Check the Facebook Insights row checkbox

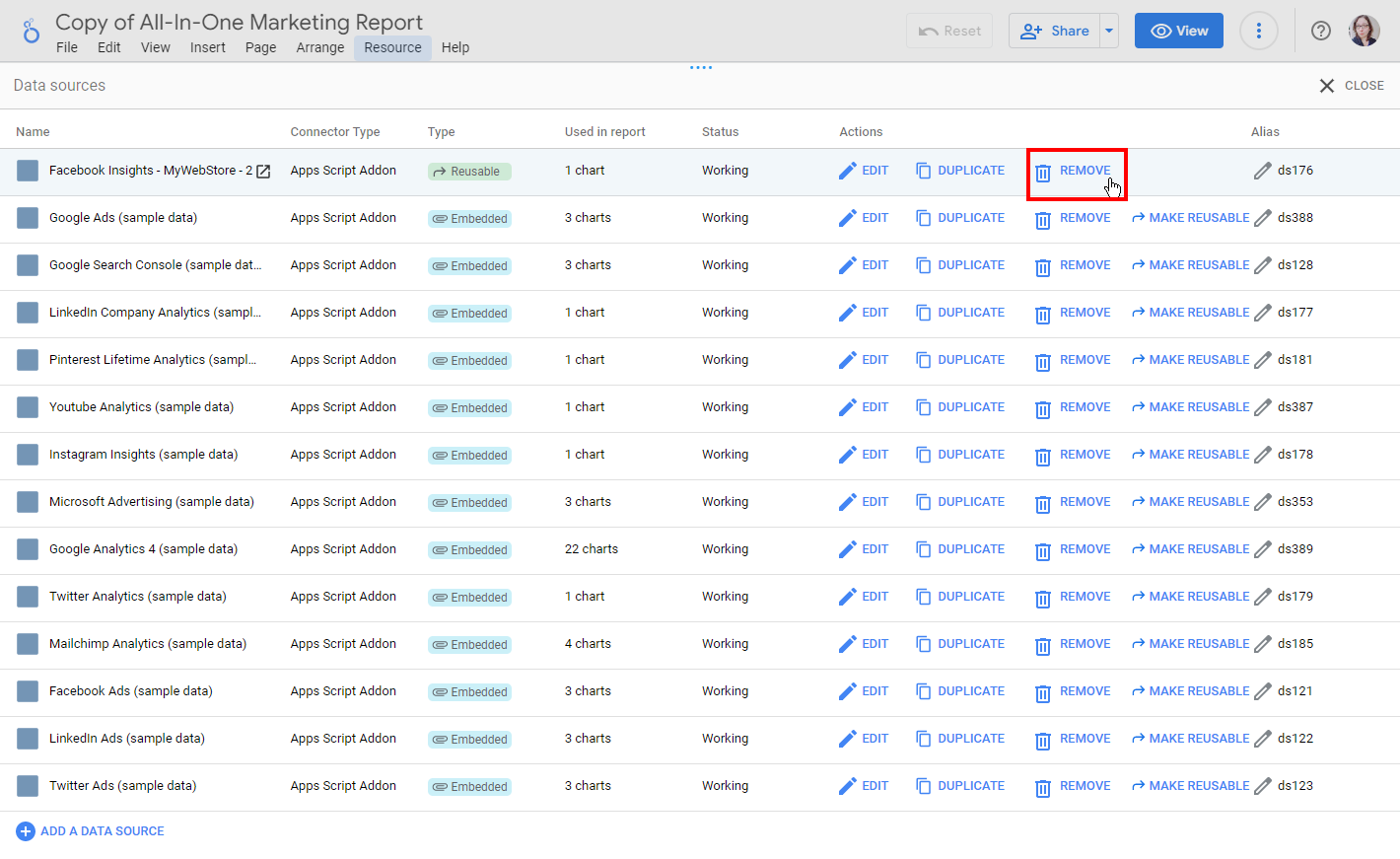coord(28,170)
